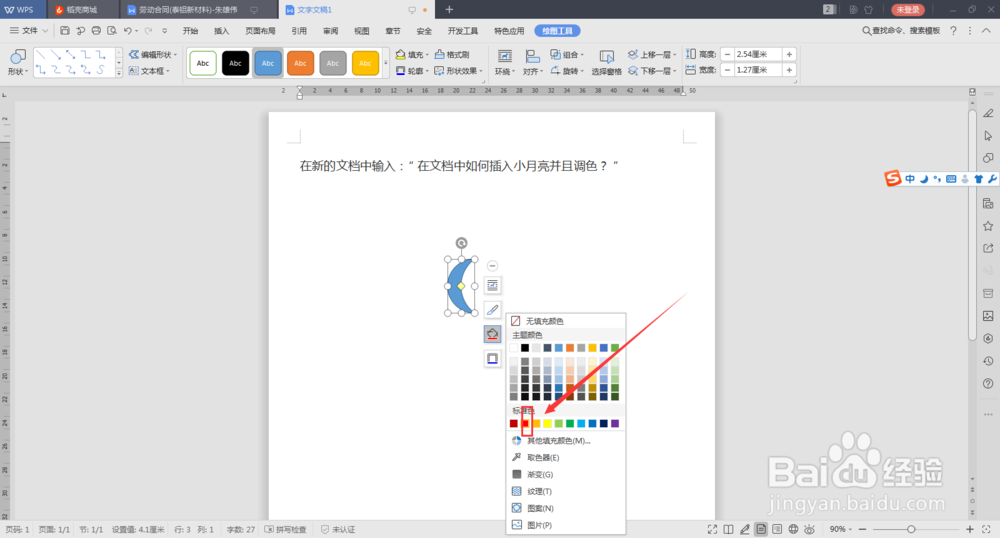This screenshot has width=1000, height=538.
Task: Collapse the ribbon with the top-right chevron
Action: pos(986,31)
